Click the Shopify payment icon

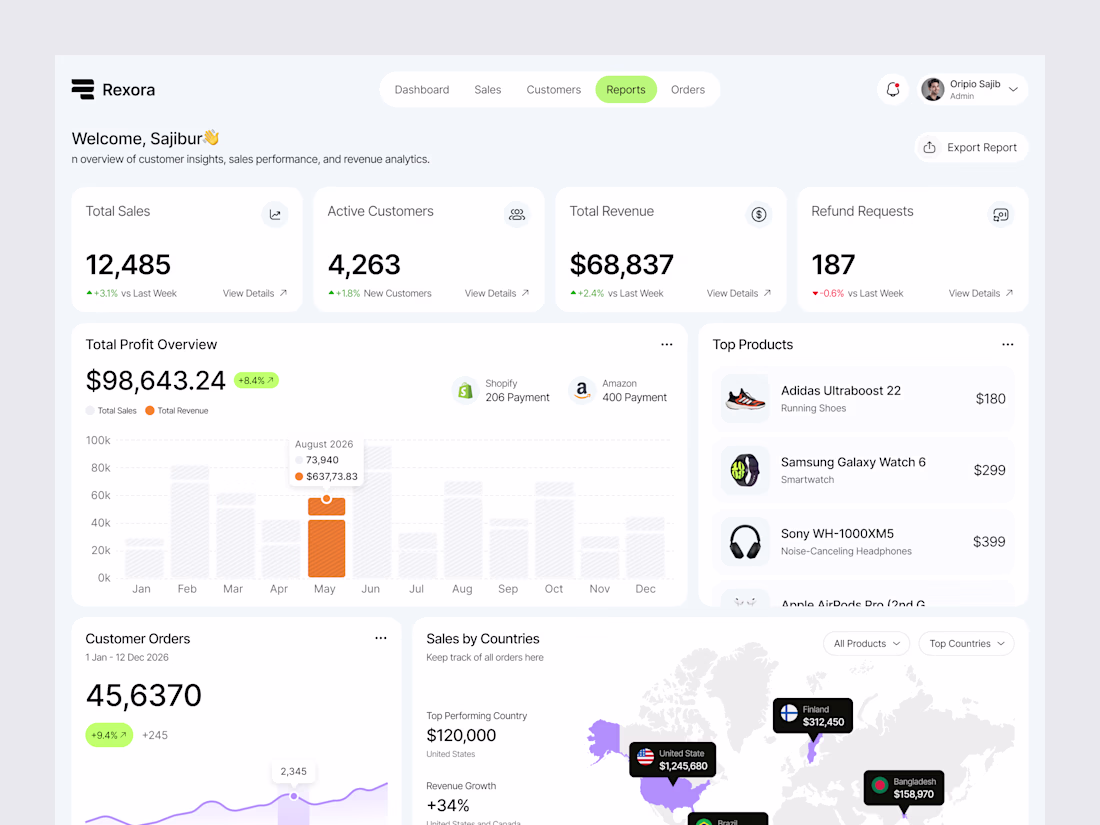click(464, 391)
